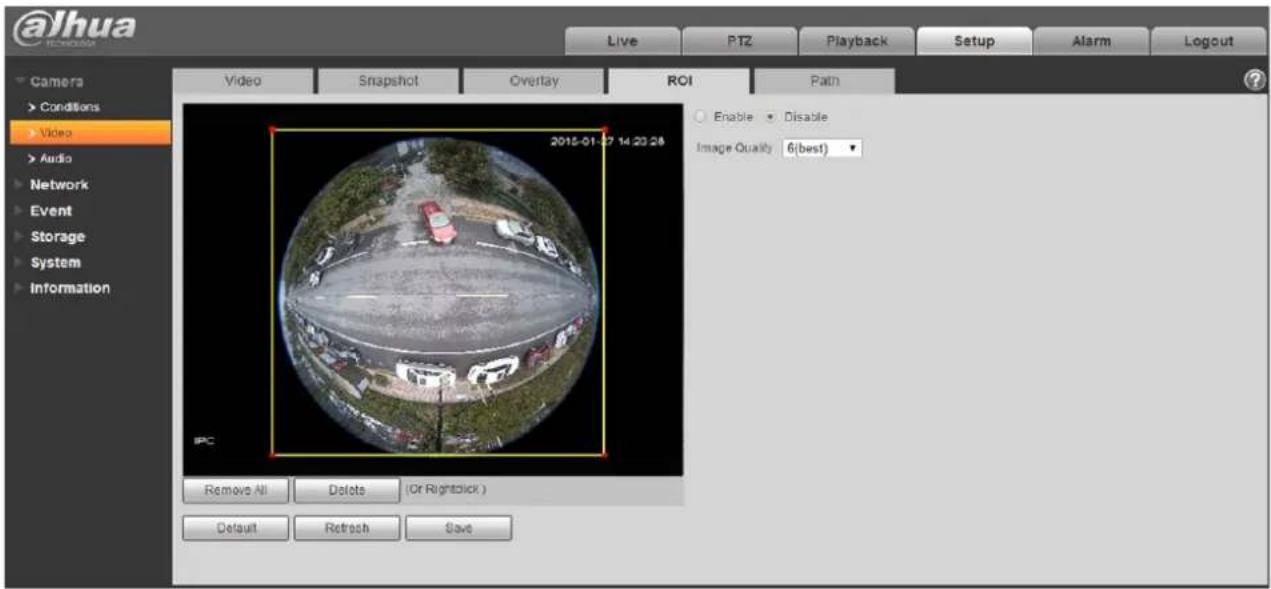Switch to the Overlay tab
1271x589 pixels.
(534, 81)
